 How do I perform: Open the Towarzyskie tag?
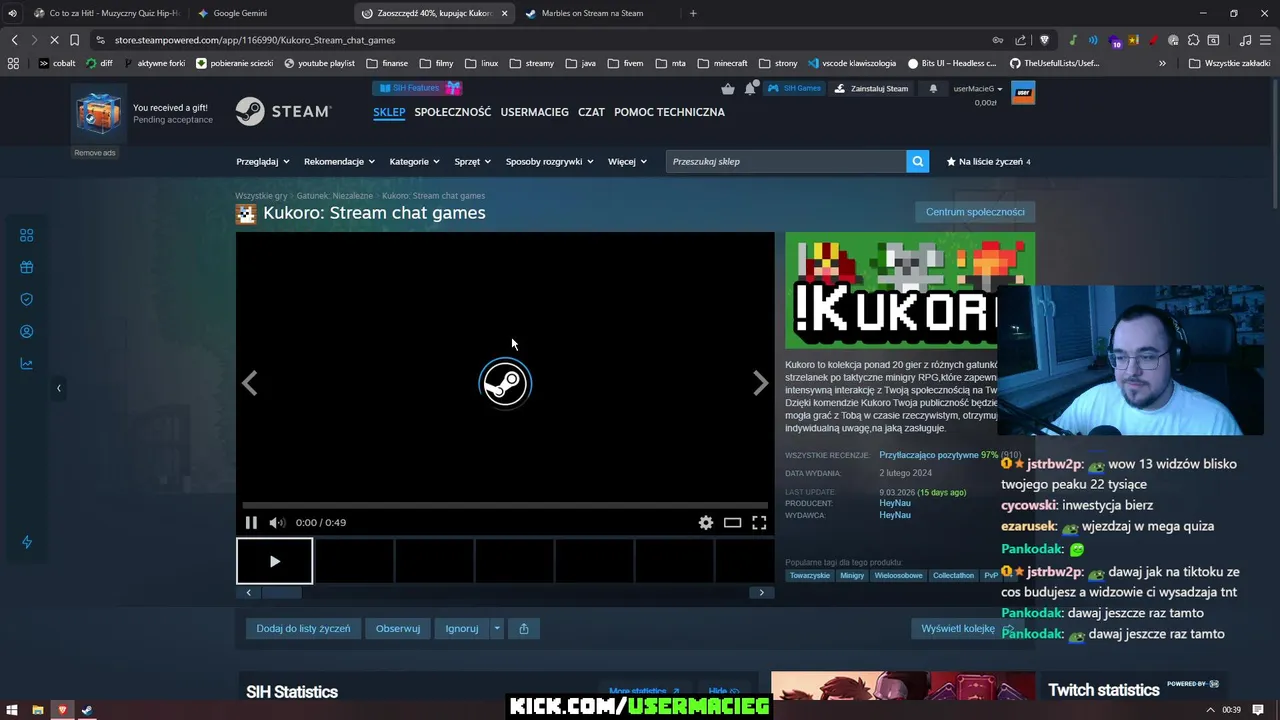809,575
